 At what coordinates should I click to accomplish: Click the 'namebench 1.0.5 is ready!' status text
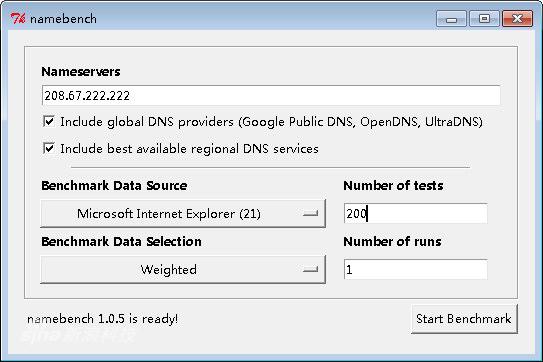[103, 319]
